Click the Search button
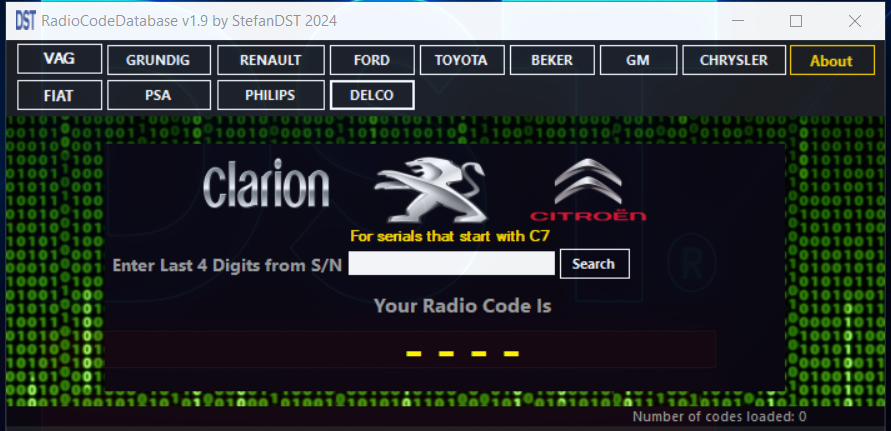891x431 pixels. point(594,264)
